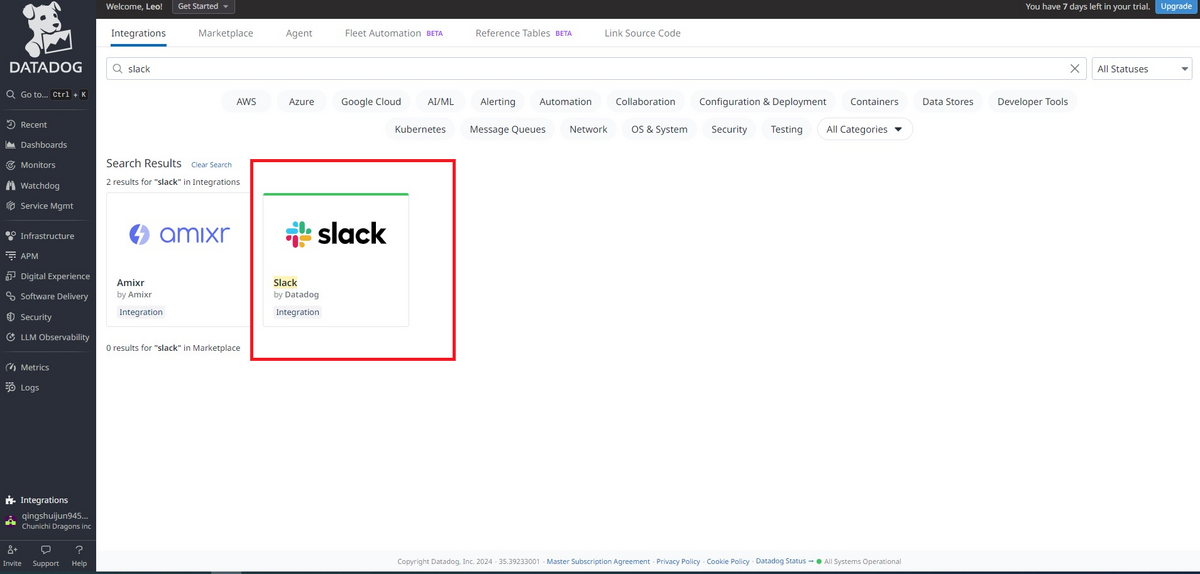This screenshot has height=574, width=1200.
Task: Click the Invite icon
Action: (12, 555)
